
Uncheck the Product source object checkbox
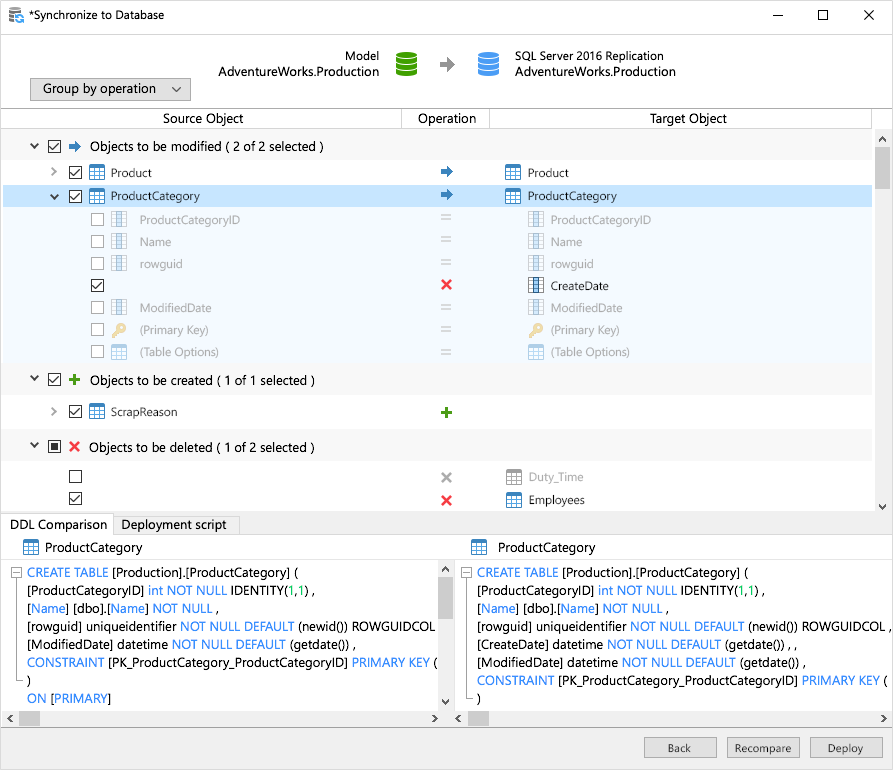tap(76, 172)
